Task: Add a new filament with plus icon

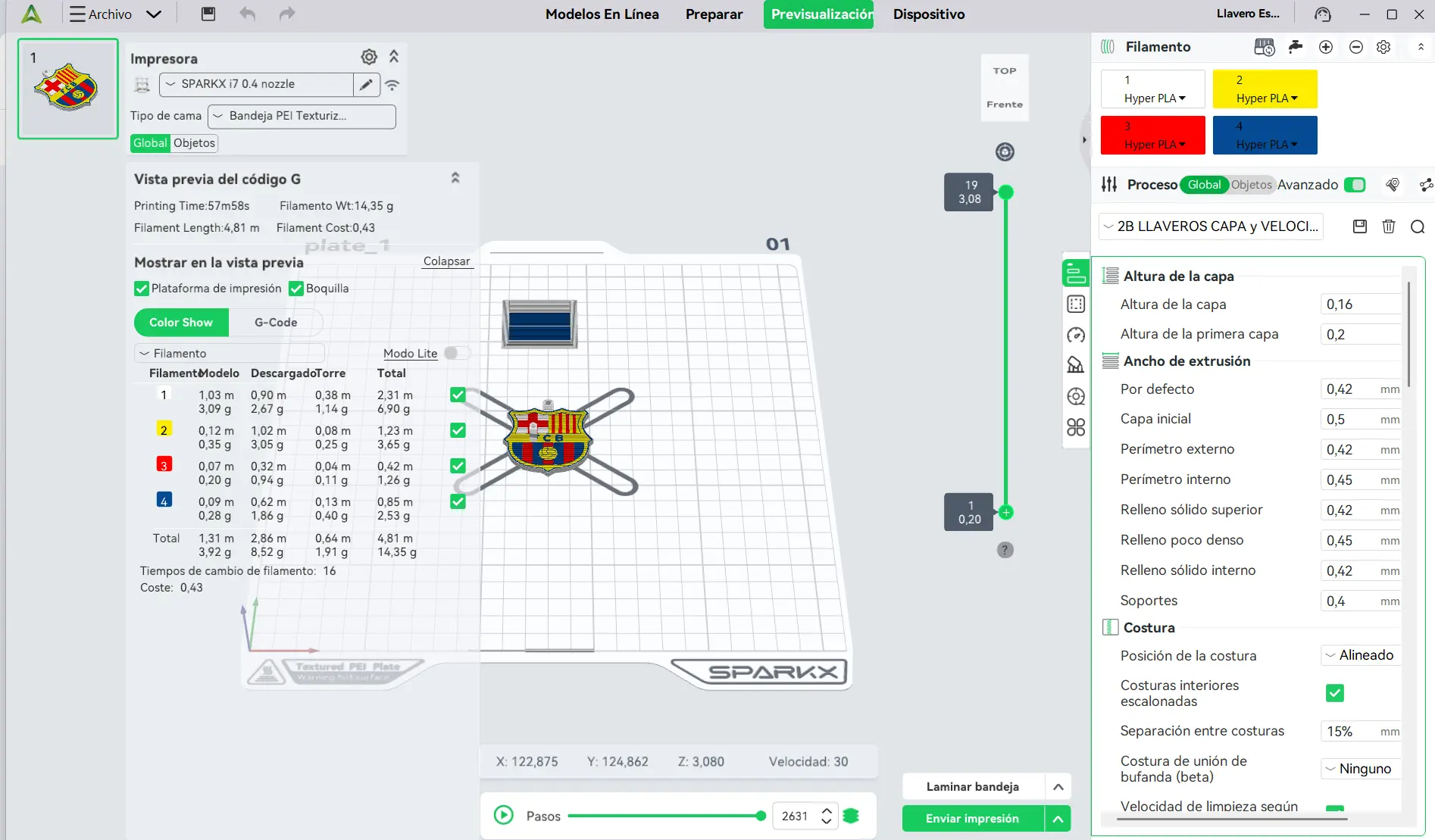Action: tap(1326, 47)
